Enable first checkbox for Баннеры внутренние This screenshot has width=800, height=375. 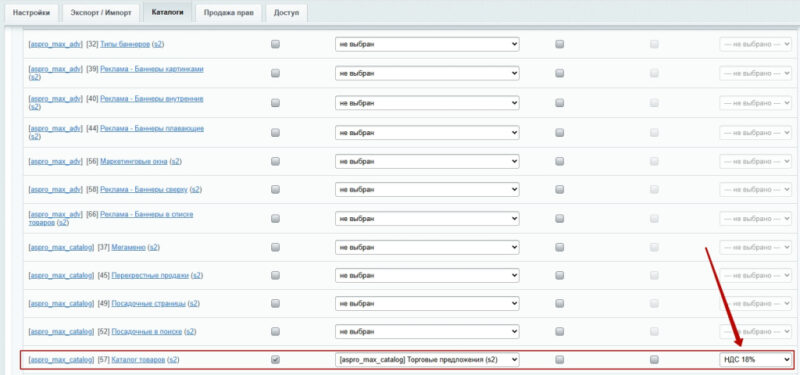[x=276, y=103]
